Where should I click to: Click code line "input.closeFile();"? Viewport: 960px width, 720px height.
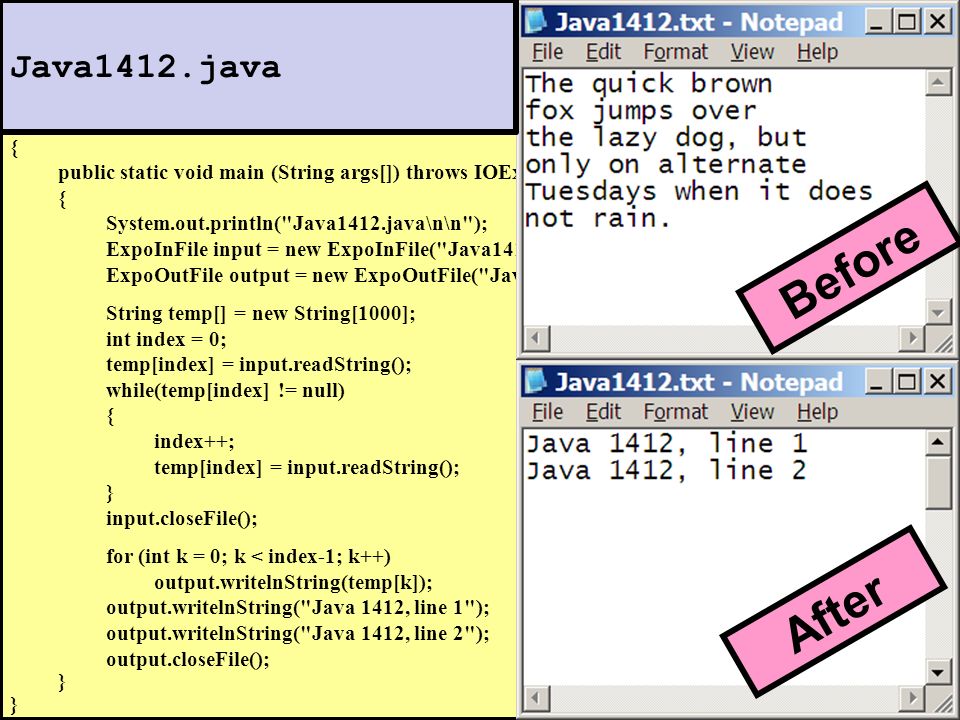point(182,519)
